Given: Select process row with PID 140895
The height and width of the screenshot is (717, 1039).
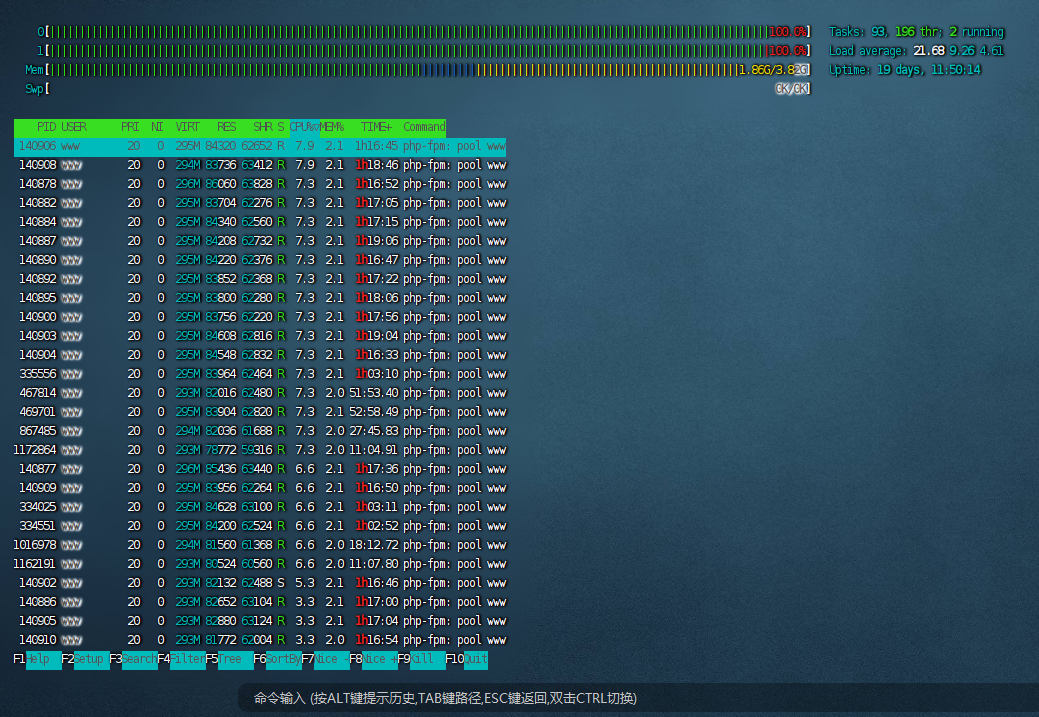Looking at the screenshot, I should [x=260, y=298].
